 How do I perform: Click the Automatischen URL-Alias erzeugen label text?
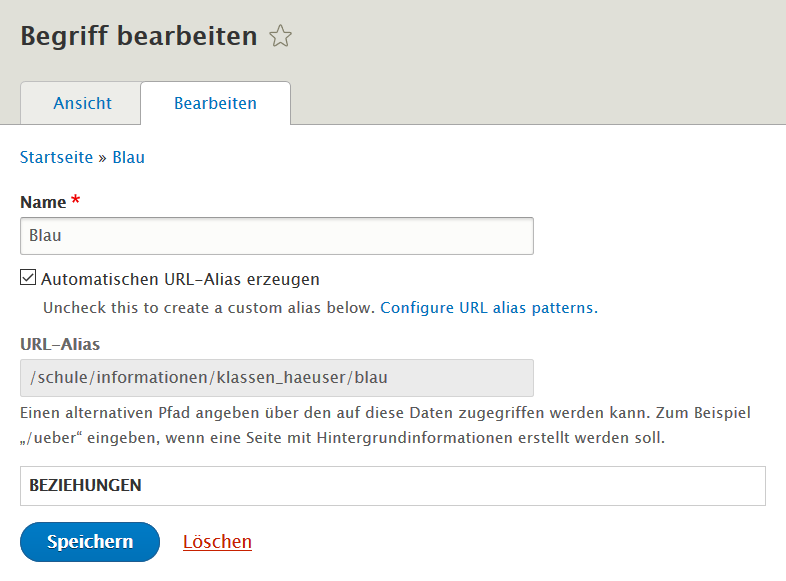click(180, 279)
